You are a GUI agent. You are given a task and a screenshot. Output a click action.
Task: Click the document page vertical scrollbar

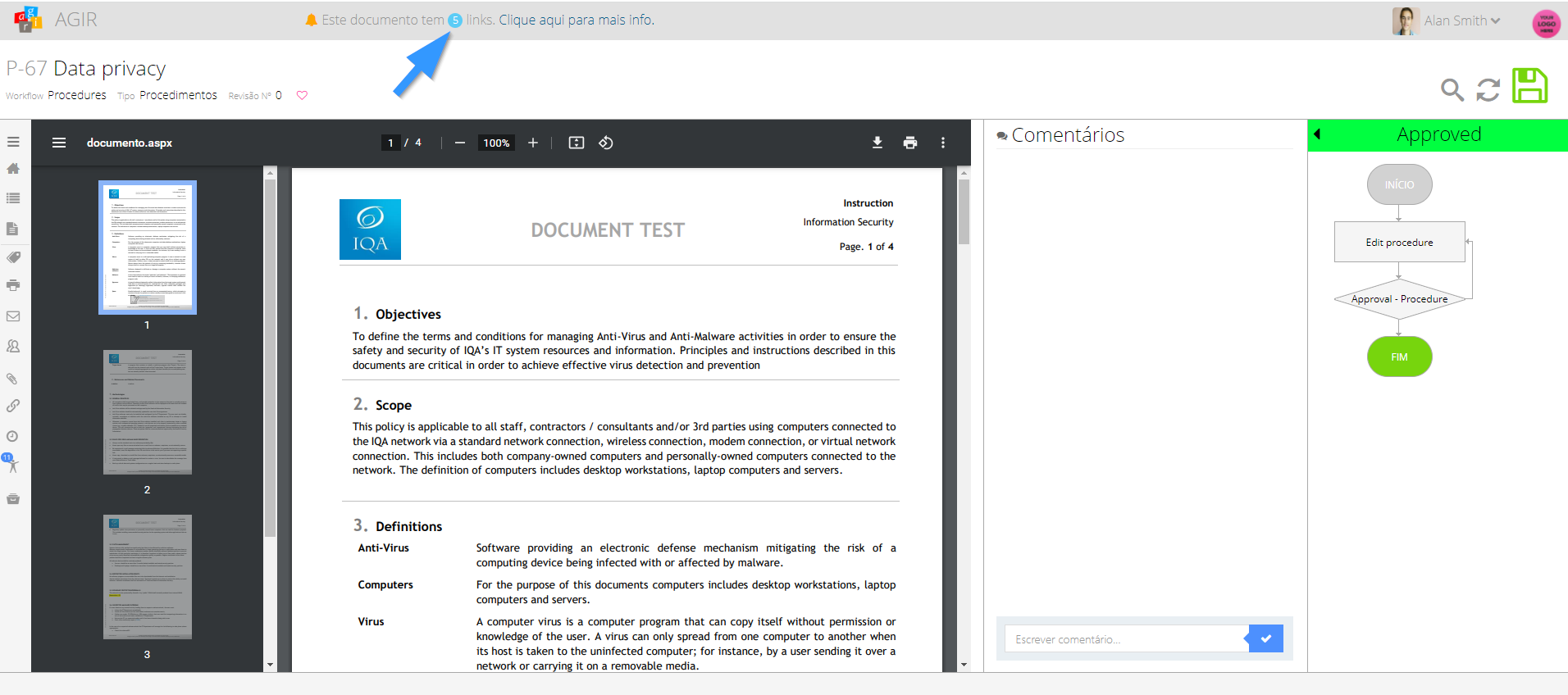coord(964,211)
